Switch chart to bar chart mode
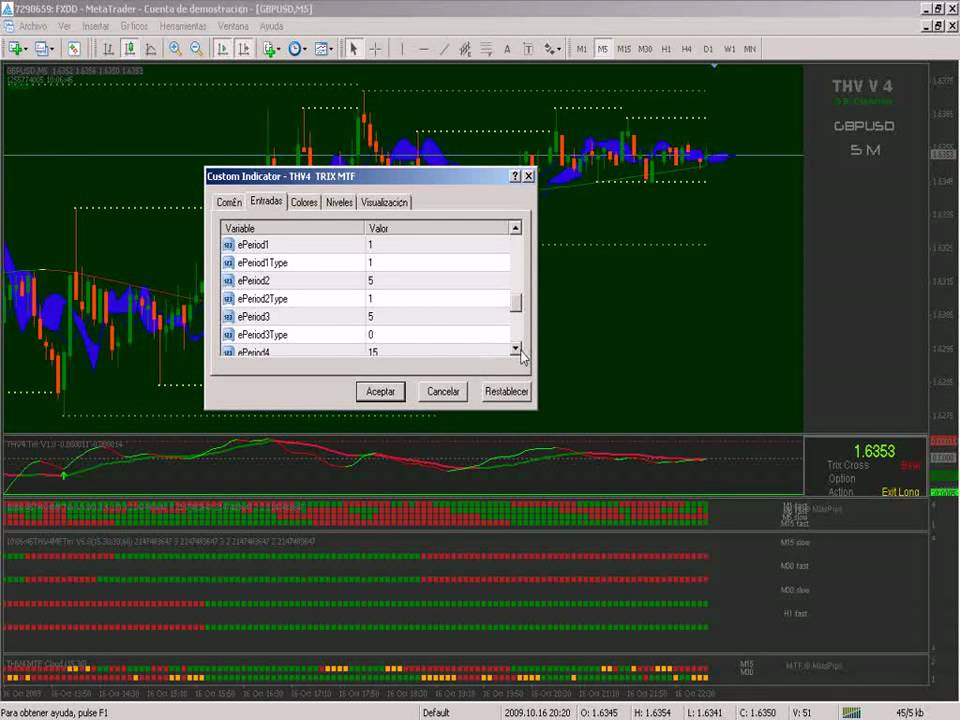 click(108, 49)
